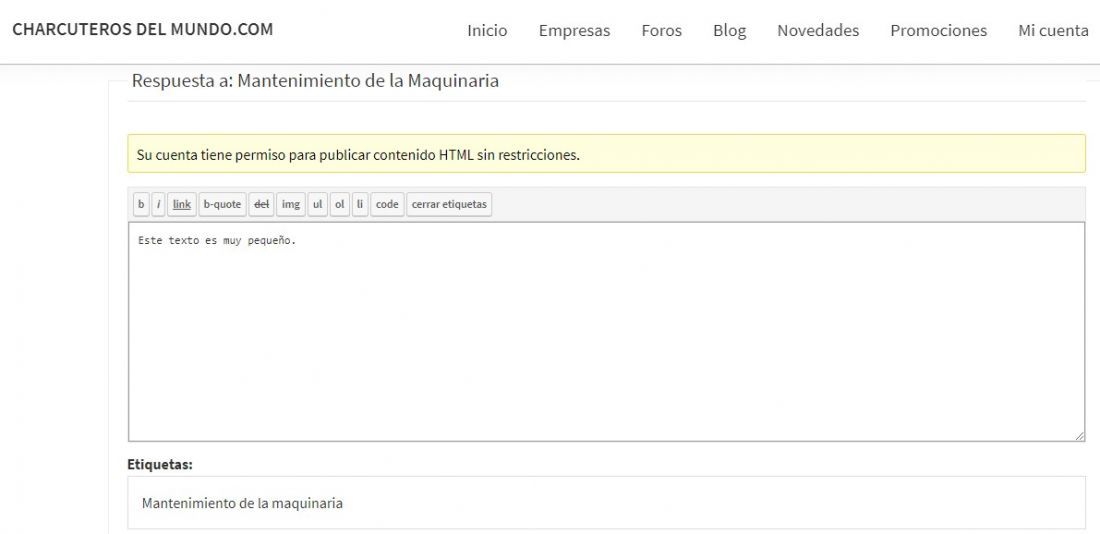Click the HTML permission notice text
Image resolution: width=1100 pixels, height=534 pixels.
pos(358,155)
